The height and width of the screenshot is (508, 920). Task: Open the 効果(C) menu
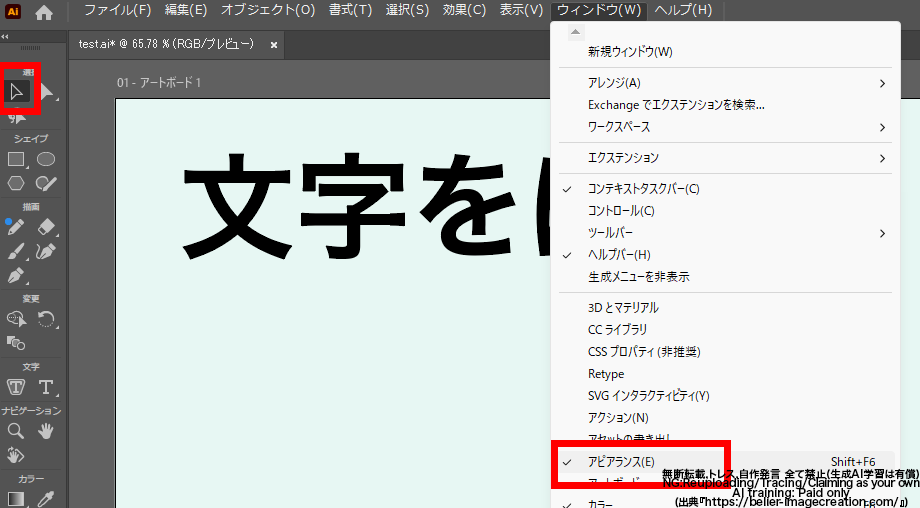tap(464, 10)
